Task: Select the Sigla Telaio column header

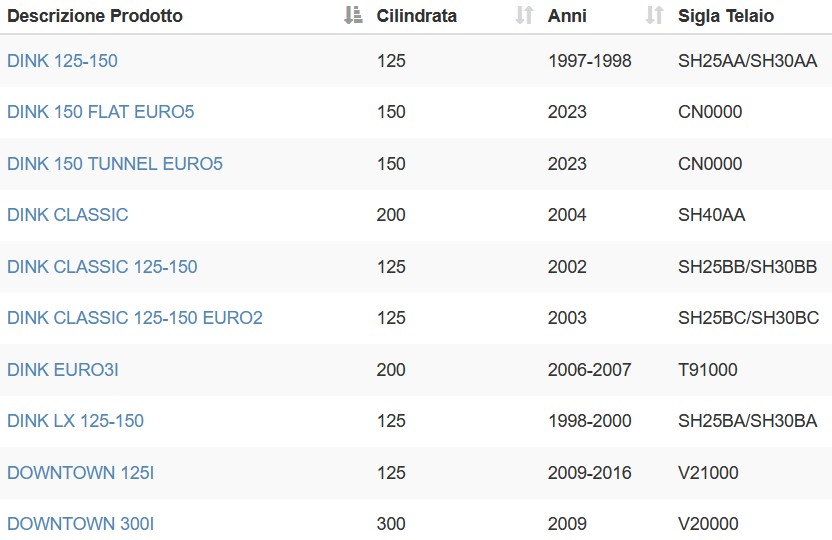Action: coord(726,16)
